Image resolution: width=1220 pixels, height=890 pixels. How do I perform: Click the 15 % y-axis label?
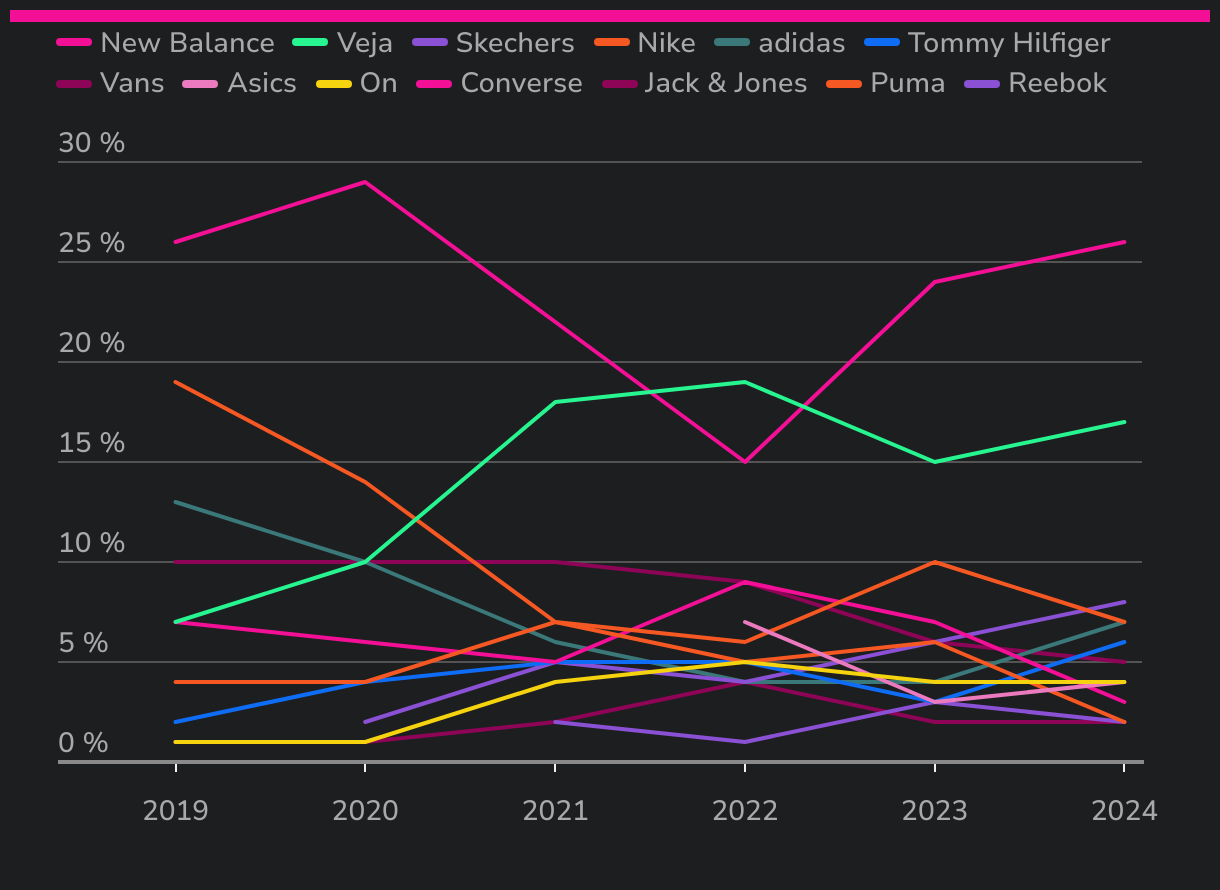tap(92, 443)
